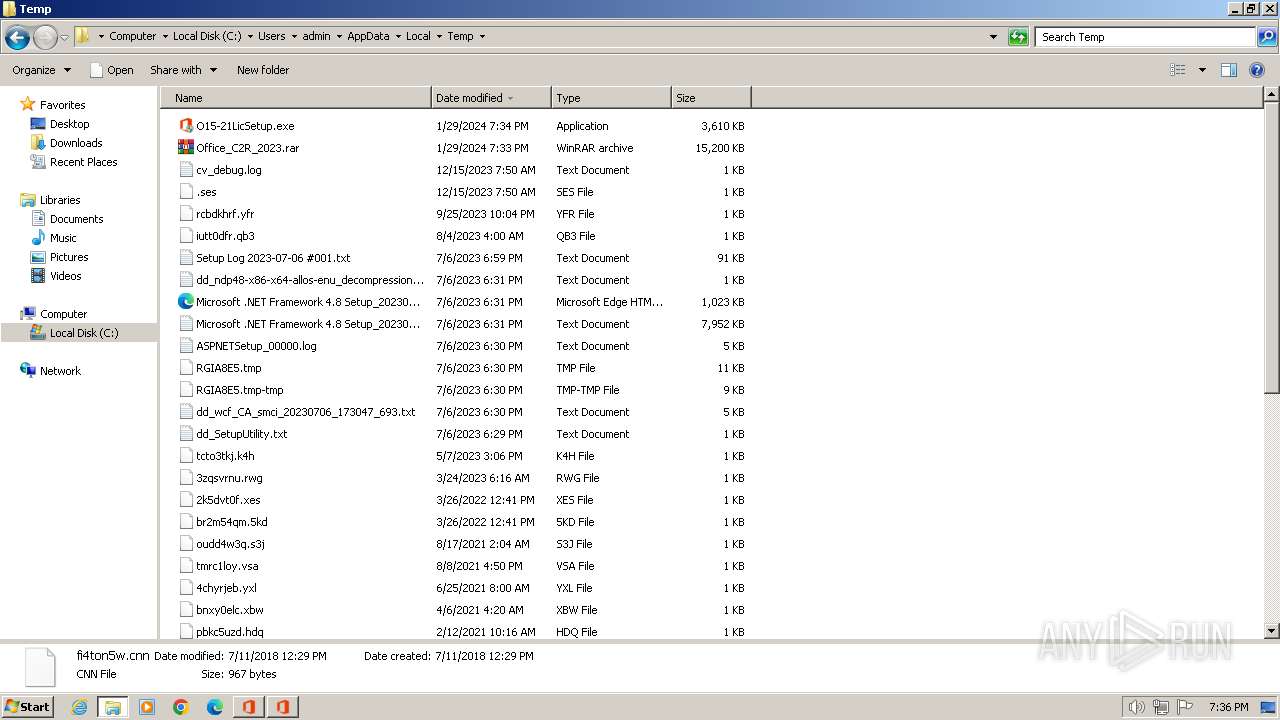Select the file rcbdkhrf.yfr
This screenshot has height=720, width=1280.
[x=225, y=214]
